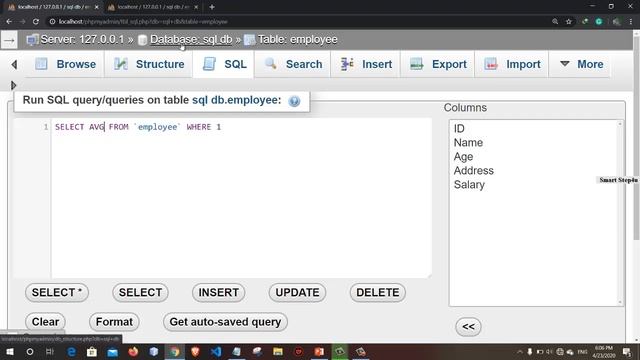
Task: Select Age in Columns list
Action: pos(463,157)
